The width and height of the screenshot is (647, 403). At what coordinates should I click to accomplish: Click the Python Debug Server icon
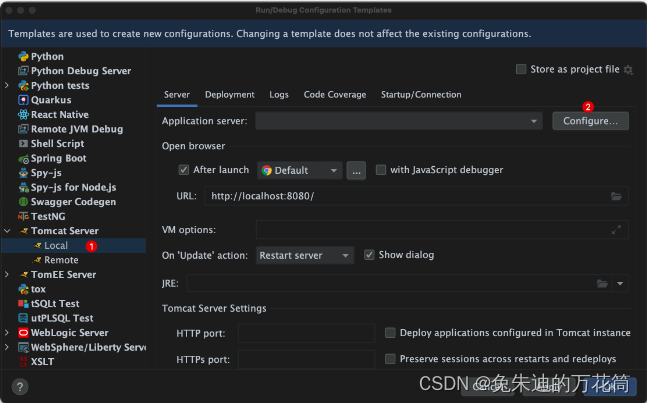pyautogui.click(x=24, y=71)
